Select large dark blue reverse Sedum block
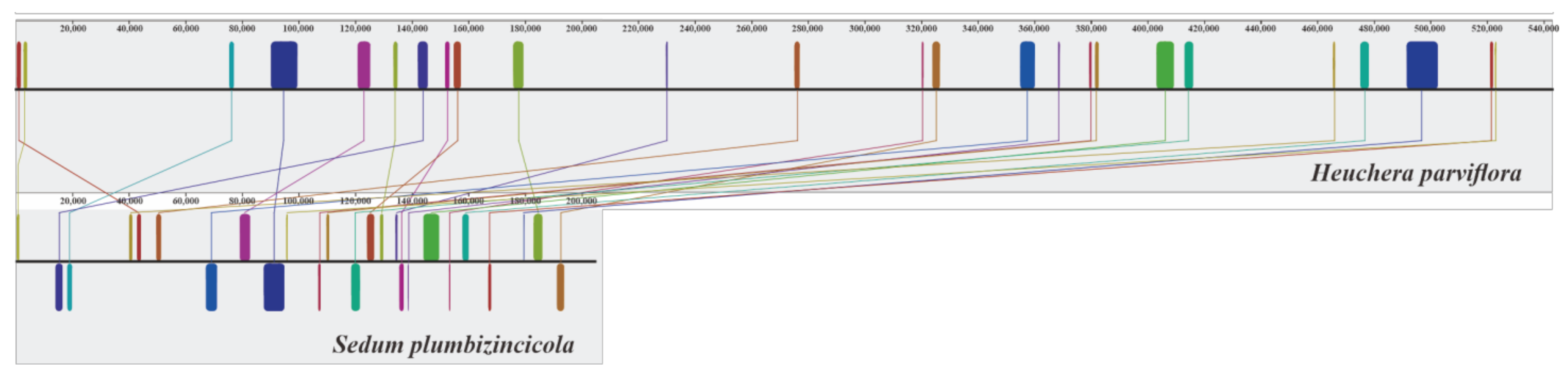The height and width of the screenshot is (378, 1568). 274,287
